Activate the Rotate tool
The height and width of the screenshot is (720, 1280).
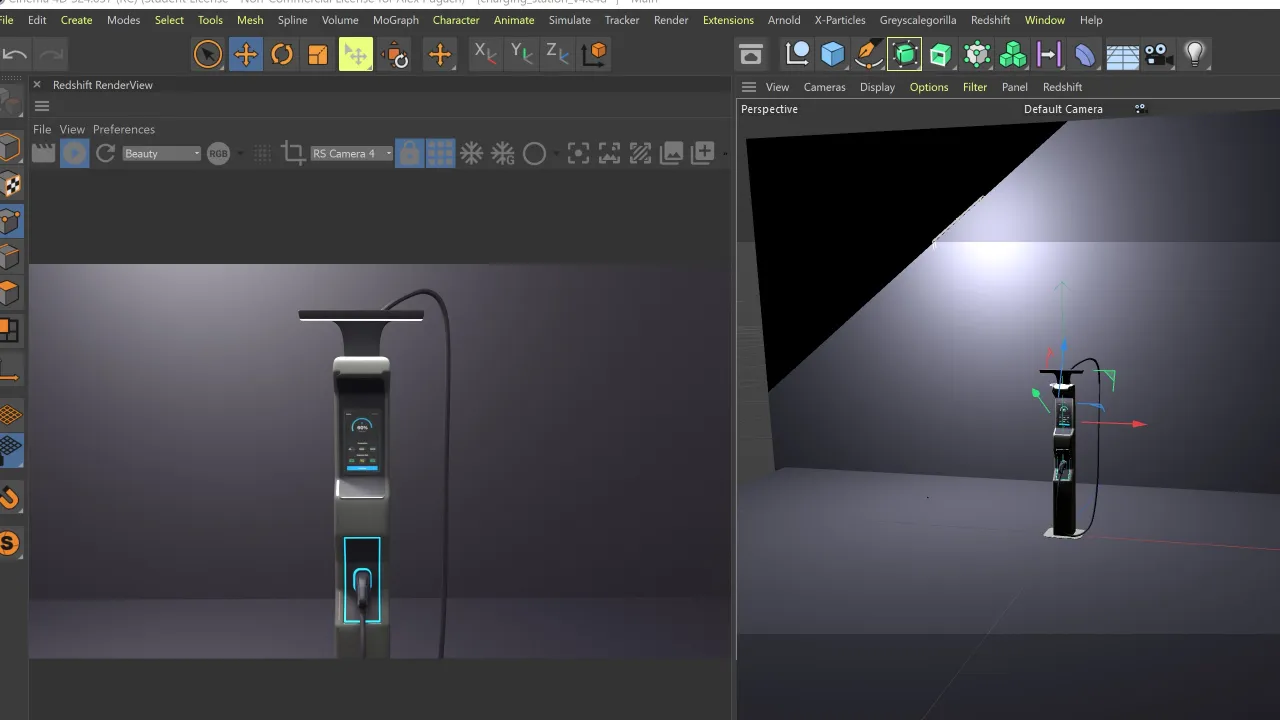pyautogui.click(x=282, y=54)
